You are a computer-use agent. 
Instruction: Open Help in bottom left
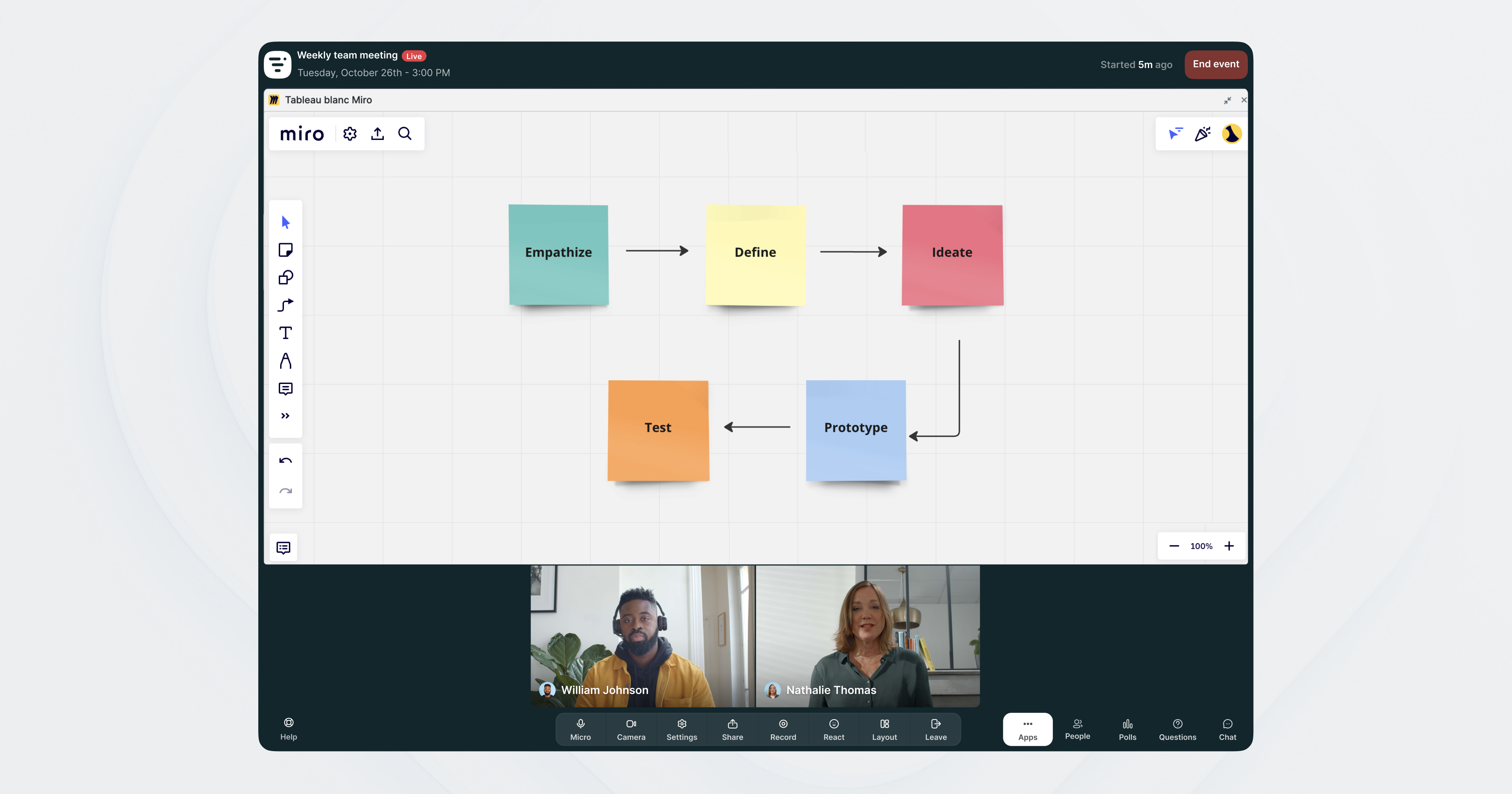pos(288,729)
